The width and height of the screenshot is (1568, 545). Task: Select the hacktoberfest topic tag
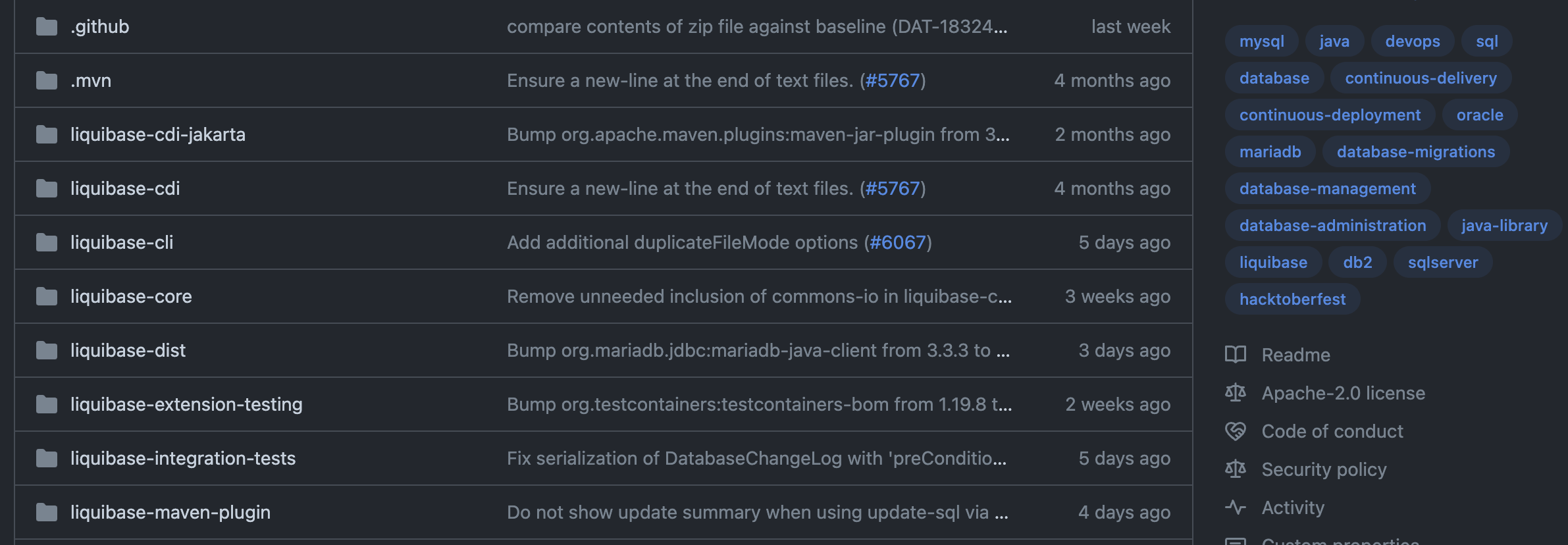click(x=1293, y=299)
